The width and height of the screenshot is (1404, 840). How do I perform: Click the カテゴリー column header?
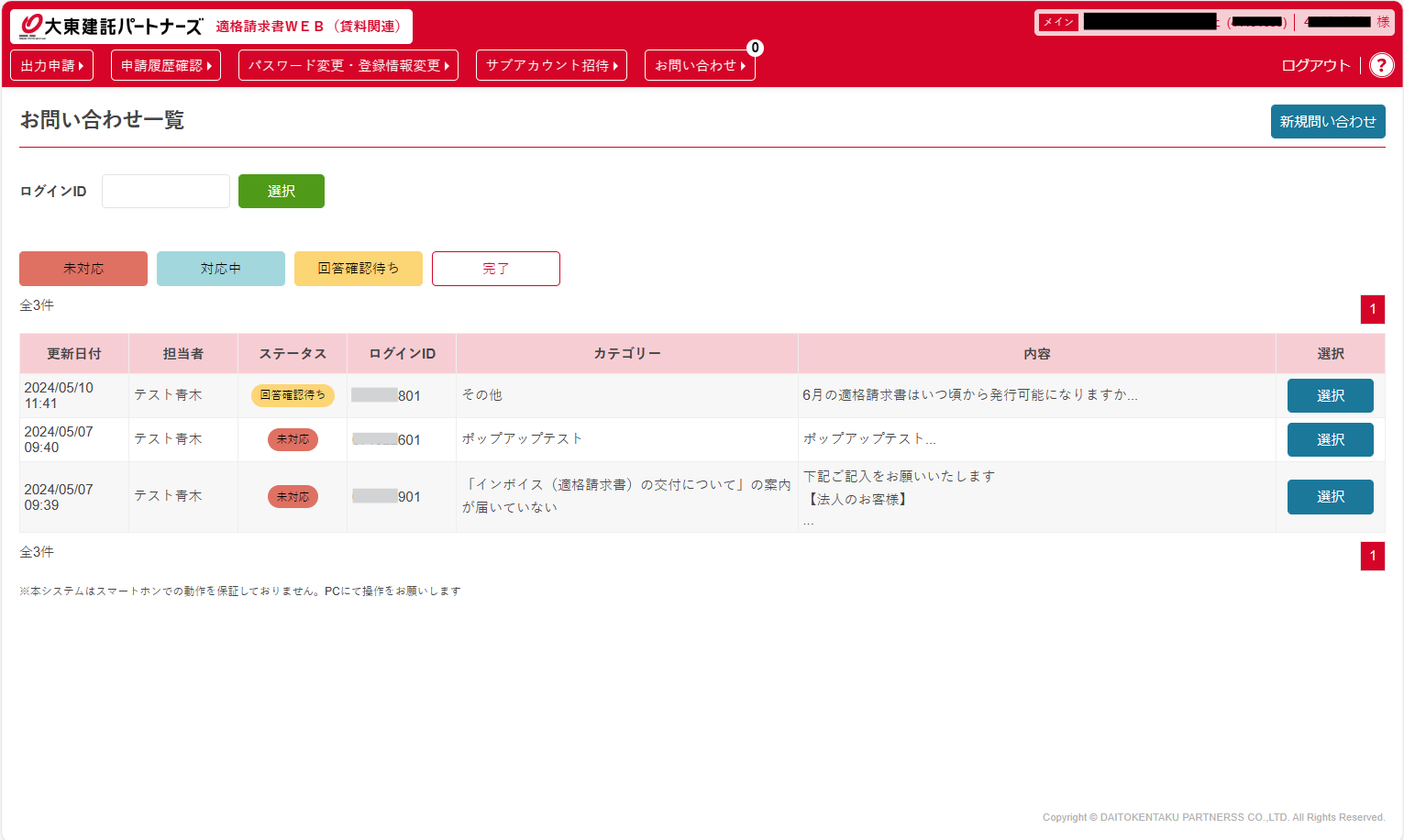pyautogui.click(x=627, y=353)
